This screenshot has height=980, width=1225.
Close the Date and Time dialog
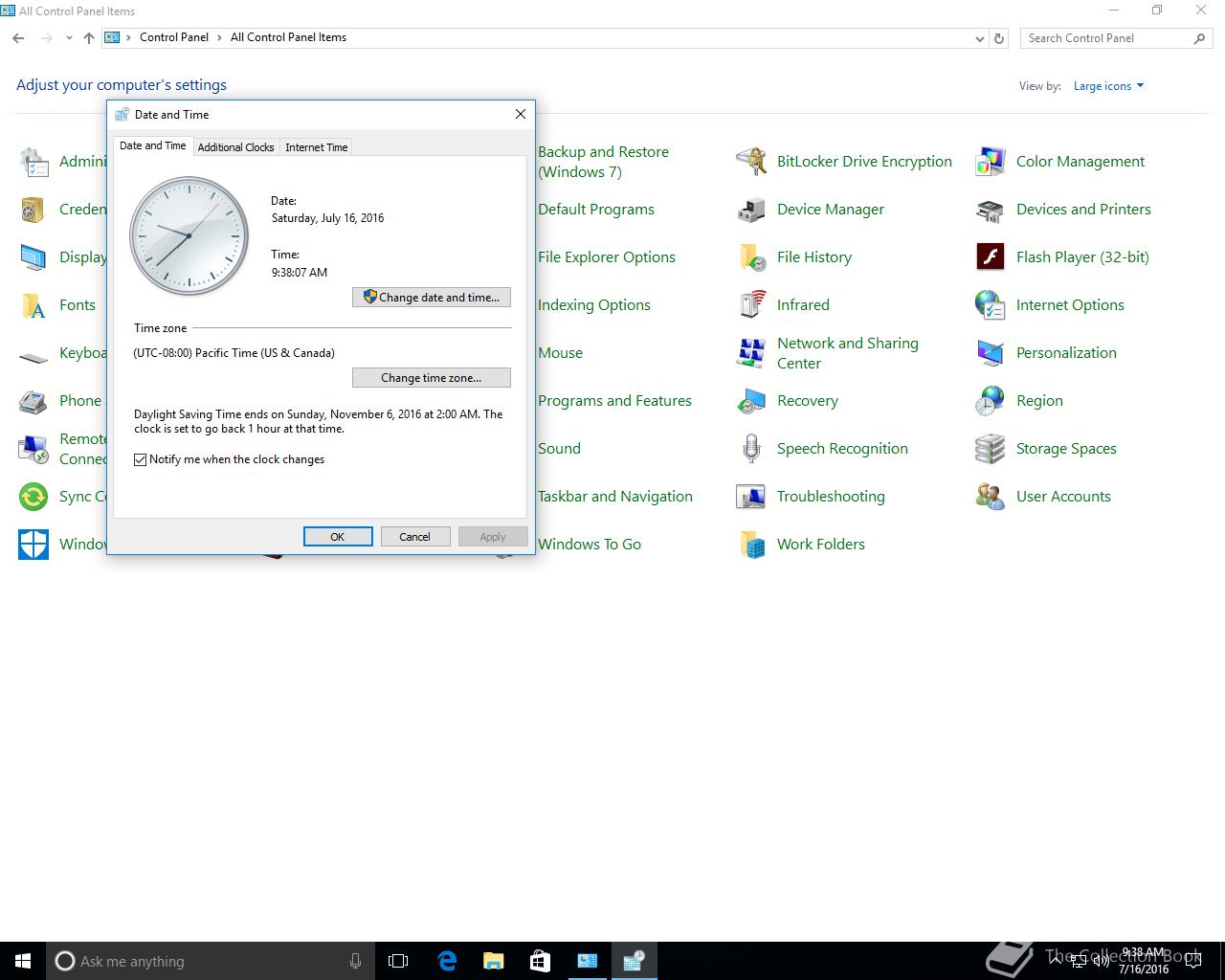(521, 114)
